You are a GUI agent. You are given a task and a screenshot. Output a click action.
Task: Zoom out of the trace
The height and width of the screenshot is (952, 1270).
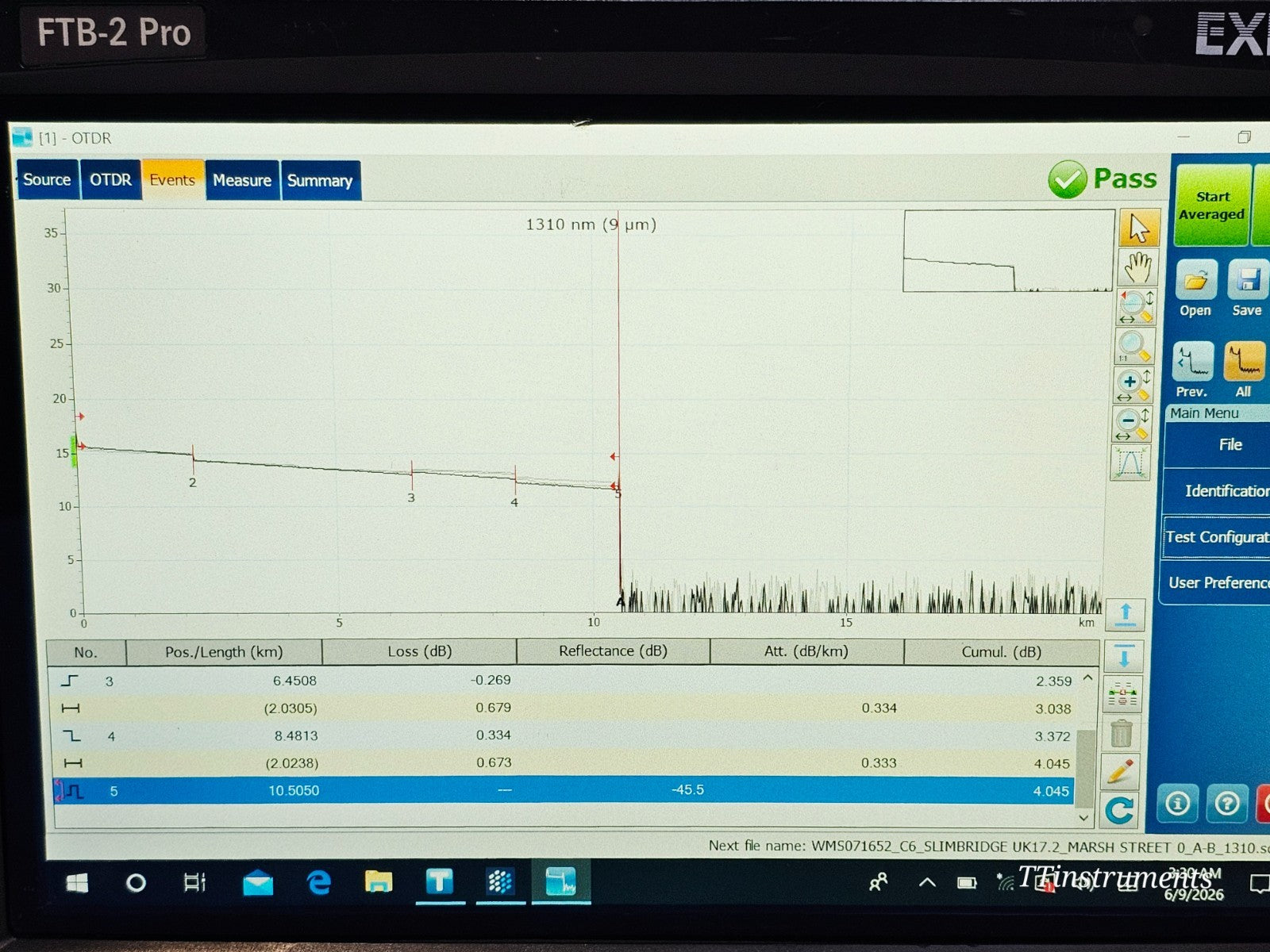pos(1131,423)
